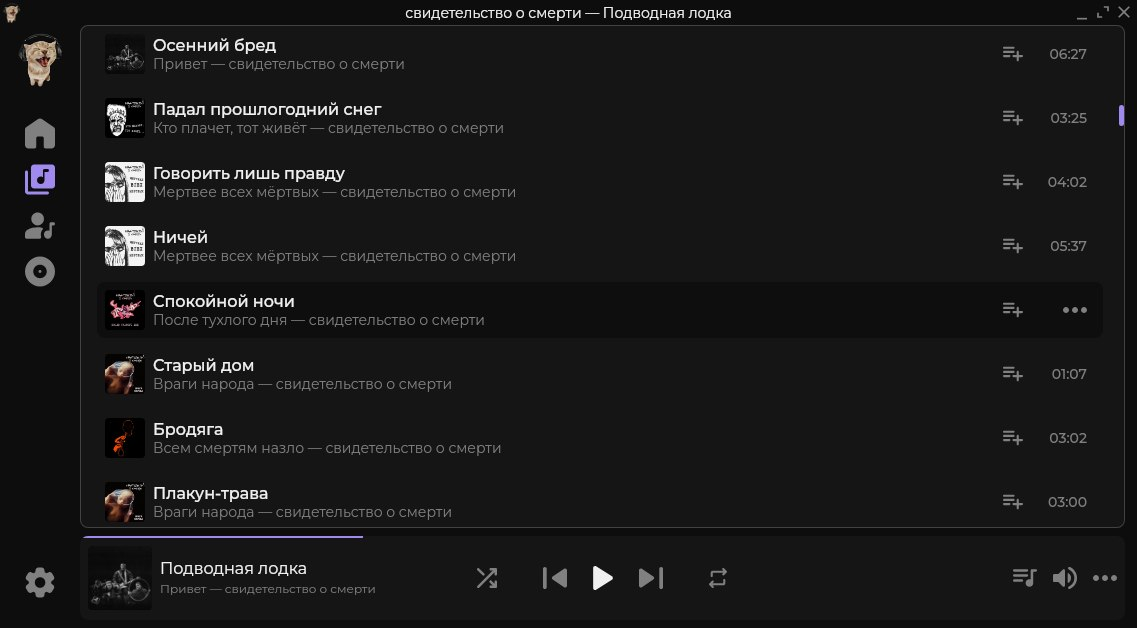Open the albums disc sidebar icon
Viewport: 1137px width, 628px height.
(x=40, y=272)
